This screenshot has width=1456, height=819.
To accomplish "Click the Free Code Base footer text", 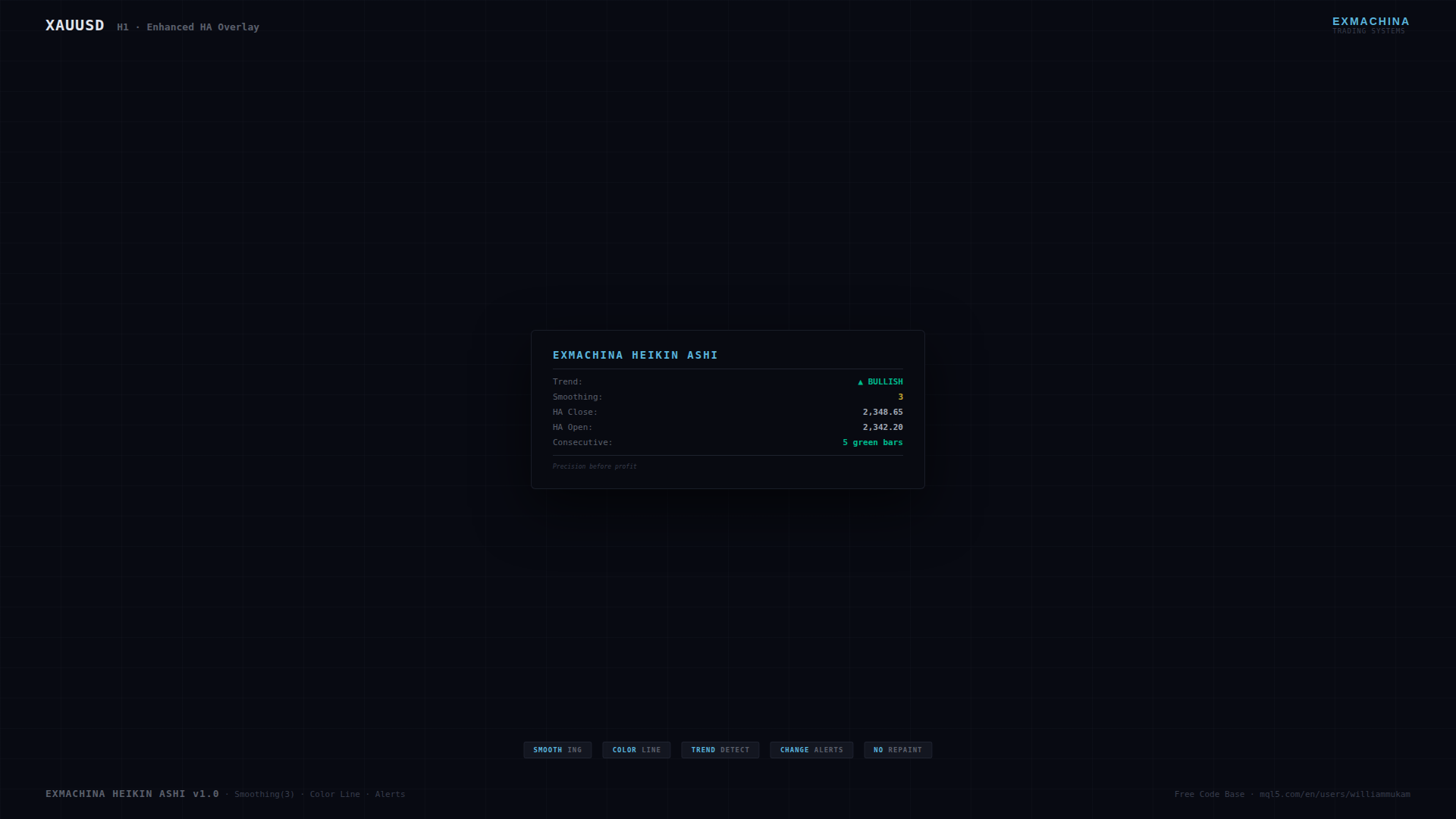I will [1209, 794].
